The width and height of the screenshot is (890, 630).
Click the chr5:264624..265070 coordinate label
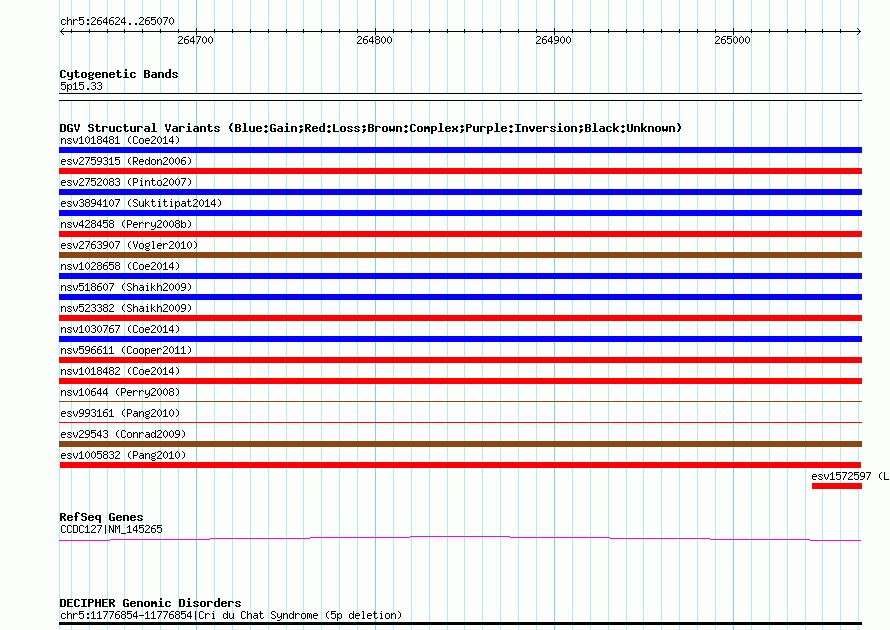click(117, 21)
